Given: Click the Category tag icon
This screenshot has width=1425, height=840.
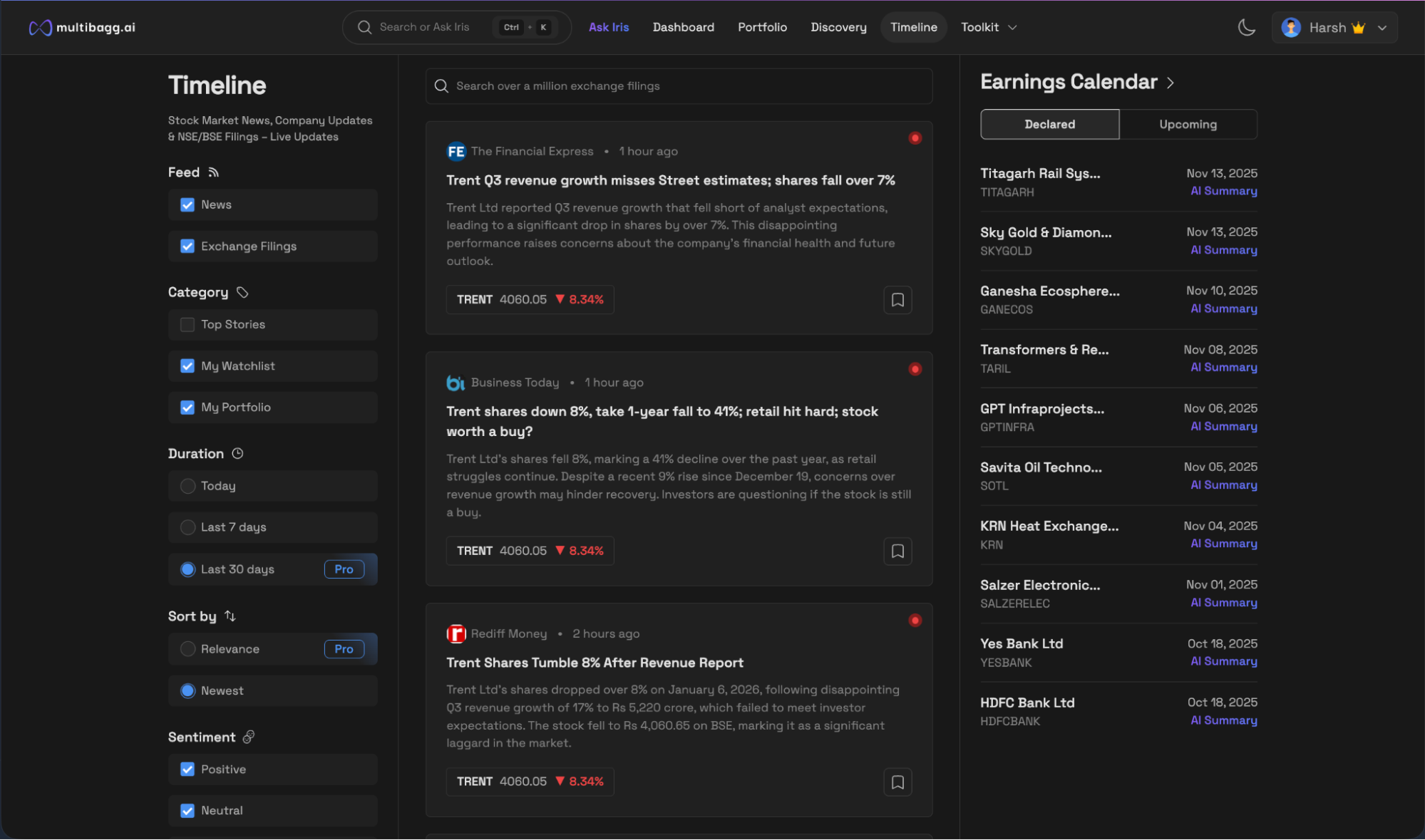Looking at the screenshot, I should click(242, 292).
